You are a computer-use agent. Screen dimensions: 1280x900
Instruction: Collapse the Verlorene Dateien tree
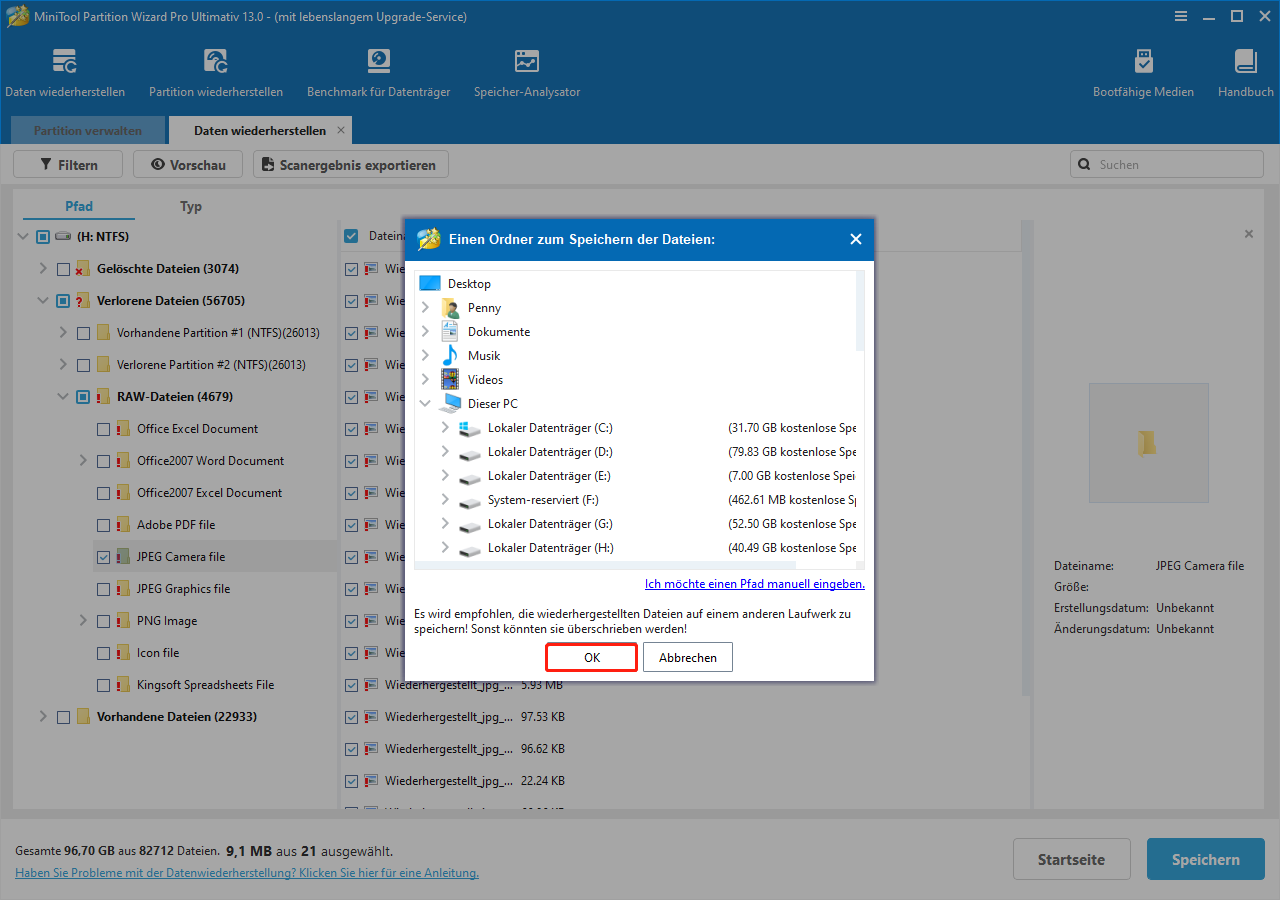point(42,300)
